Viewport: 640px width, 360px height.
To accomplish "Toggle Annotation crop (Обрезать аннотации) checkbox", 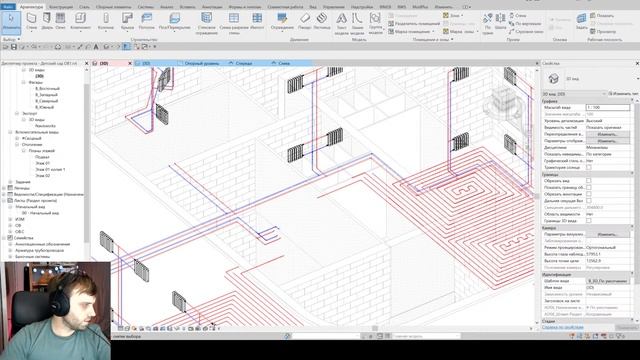I will click(x=589, y=194).
